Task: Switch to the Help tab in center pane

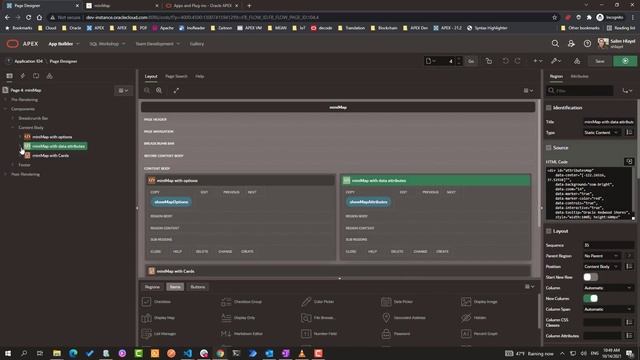Action: tap(200, 76)
